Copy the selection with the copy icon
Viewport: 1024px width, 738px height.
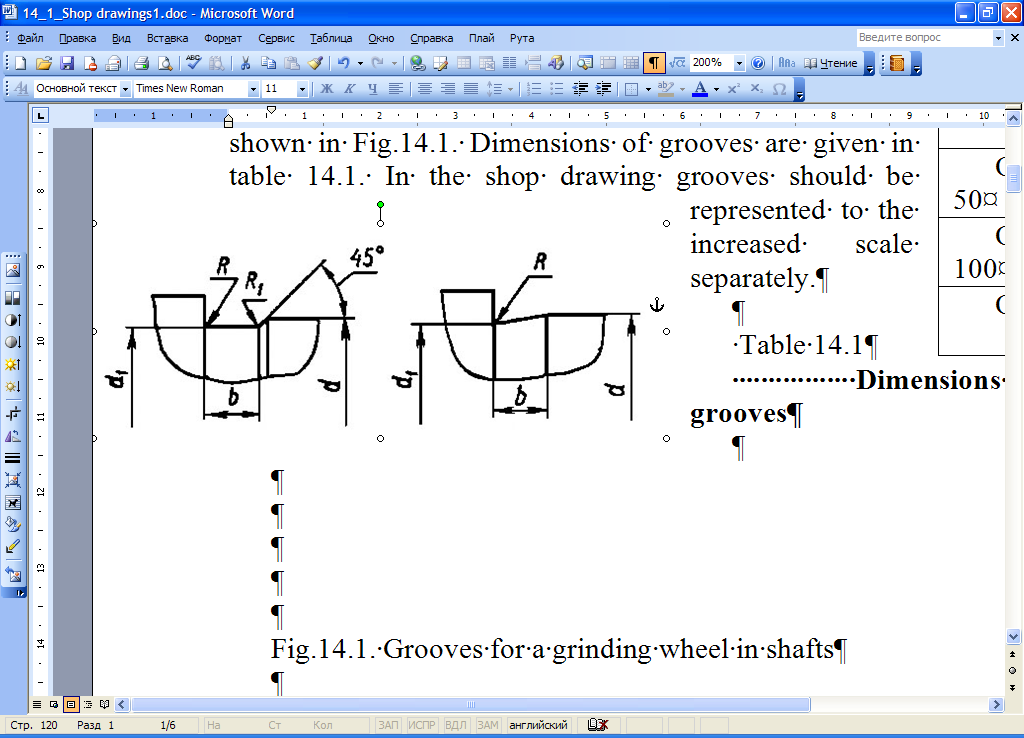click(268, 63)
